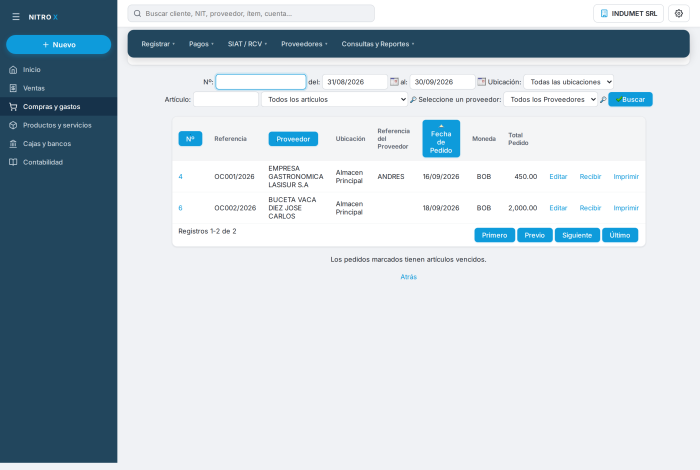Open the SIAT / RCV menu
700x470 pixels.
coord(247,44)
